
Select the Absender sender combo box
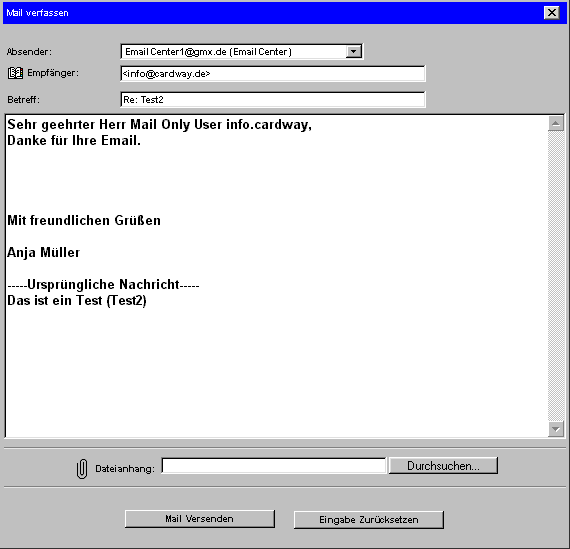tap(241, 52)
